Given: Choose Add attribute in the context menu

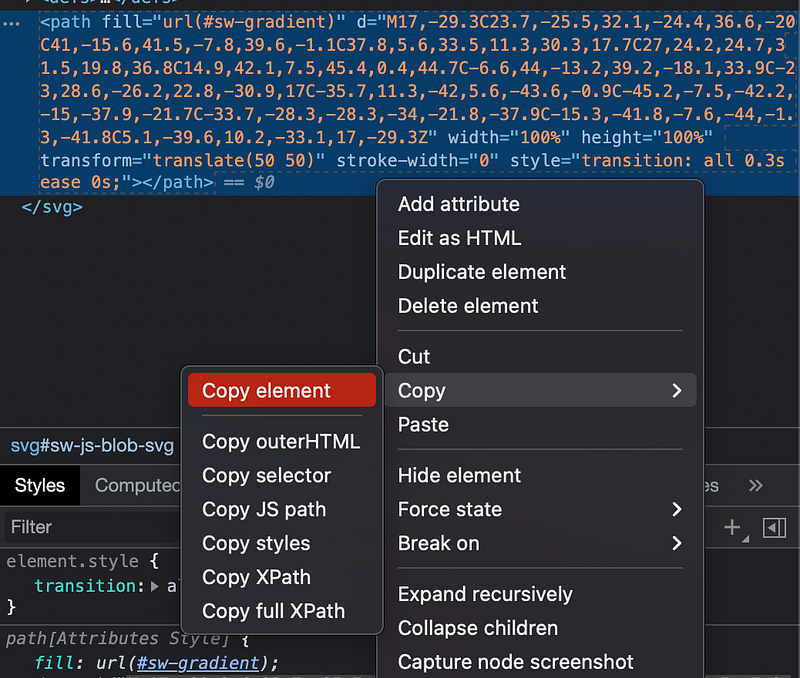Looking at the screenshot, I should tap(540, 204).
